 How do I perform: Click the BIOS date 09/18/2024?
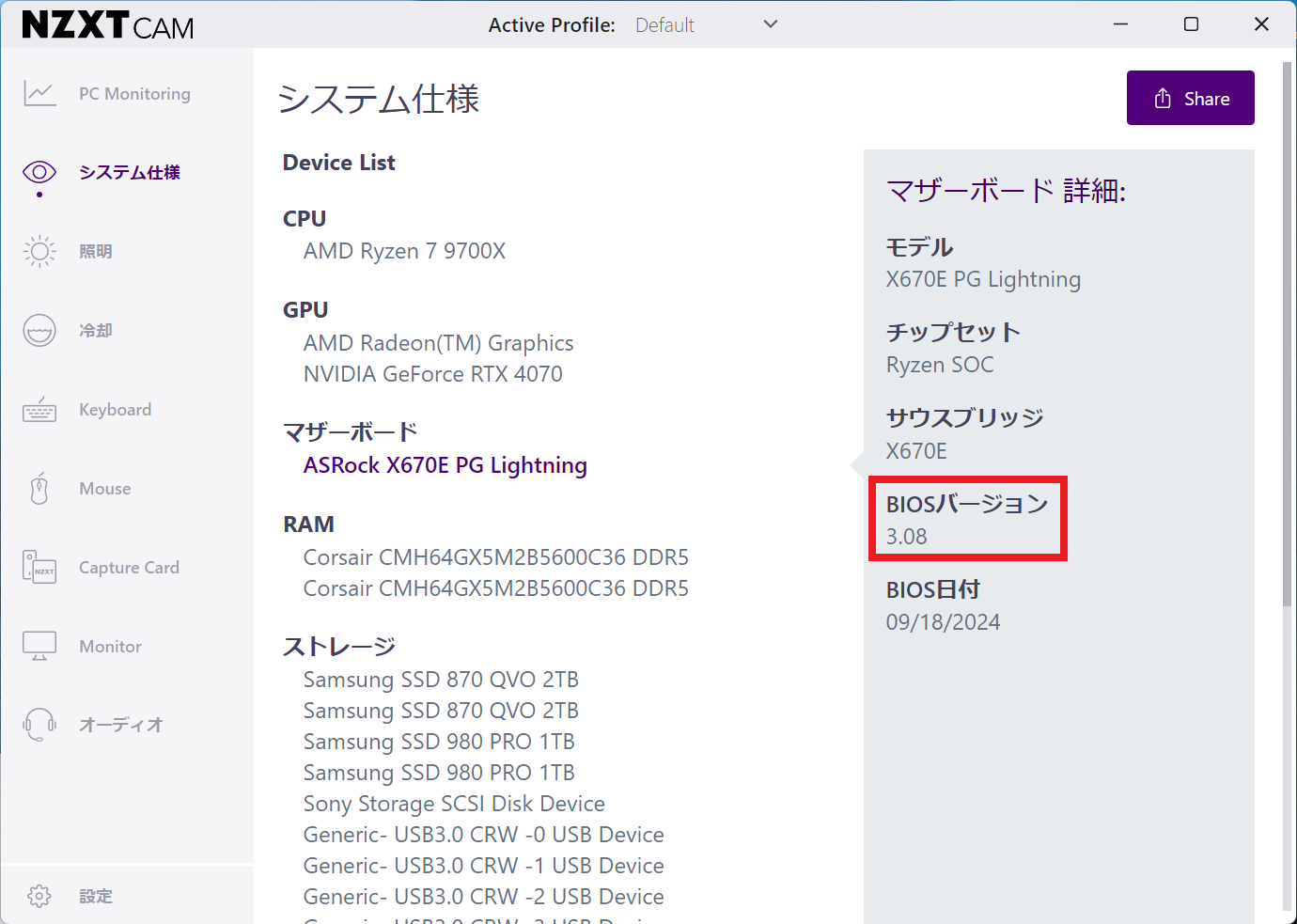[x=943, y=622]
